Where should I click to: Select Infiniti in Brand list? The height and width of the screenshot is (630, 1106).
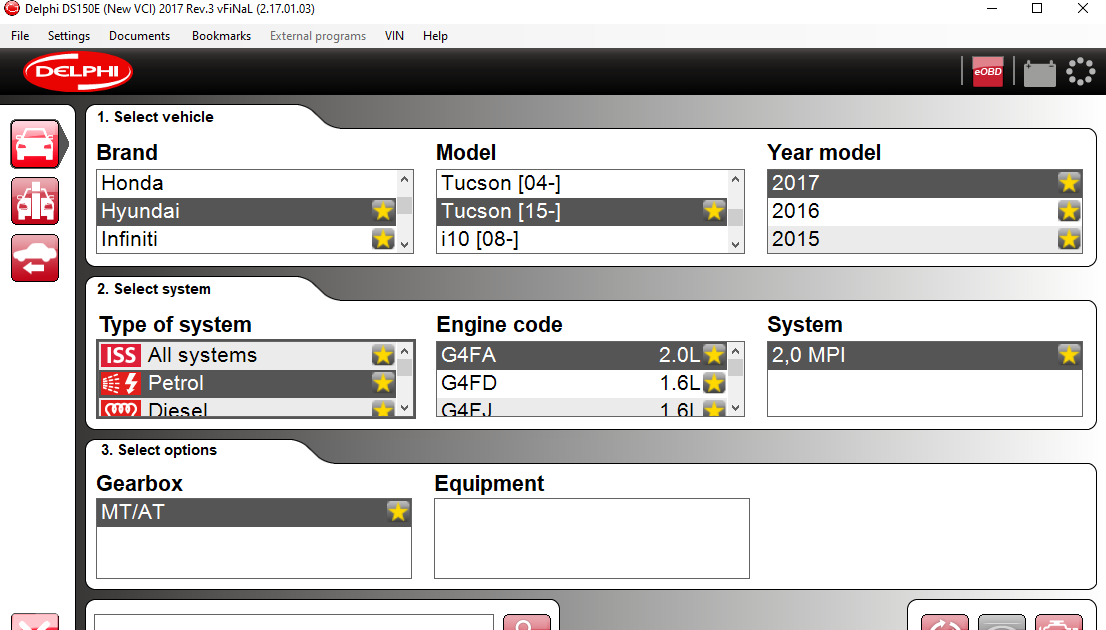(x=246, y=239)
